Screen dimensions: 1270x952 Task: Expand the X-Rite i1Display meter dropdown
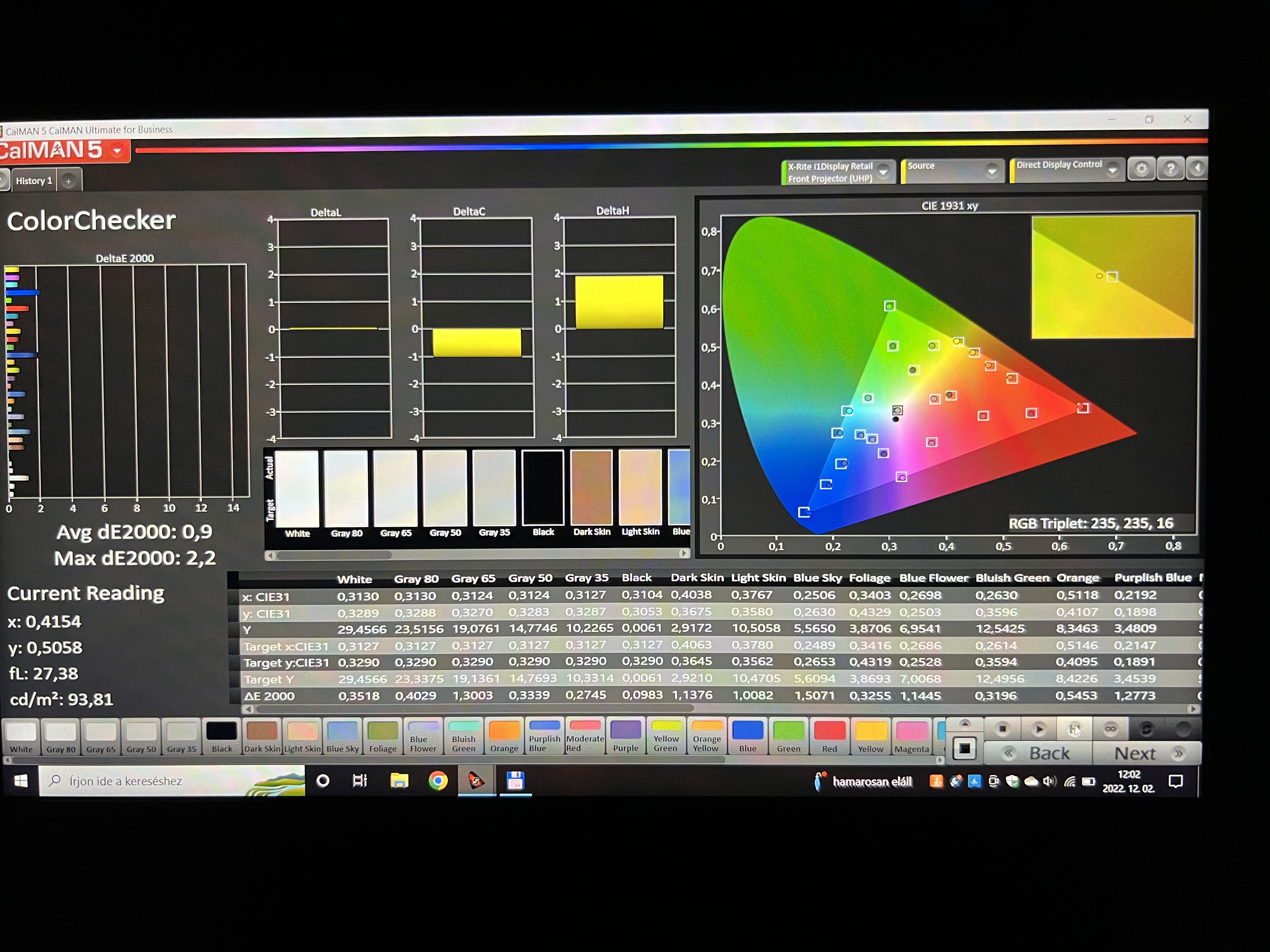click(x=884, y=172)
